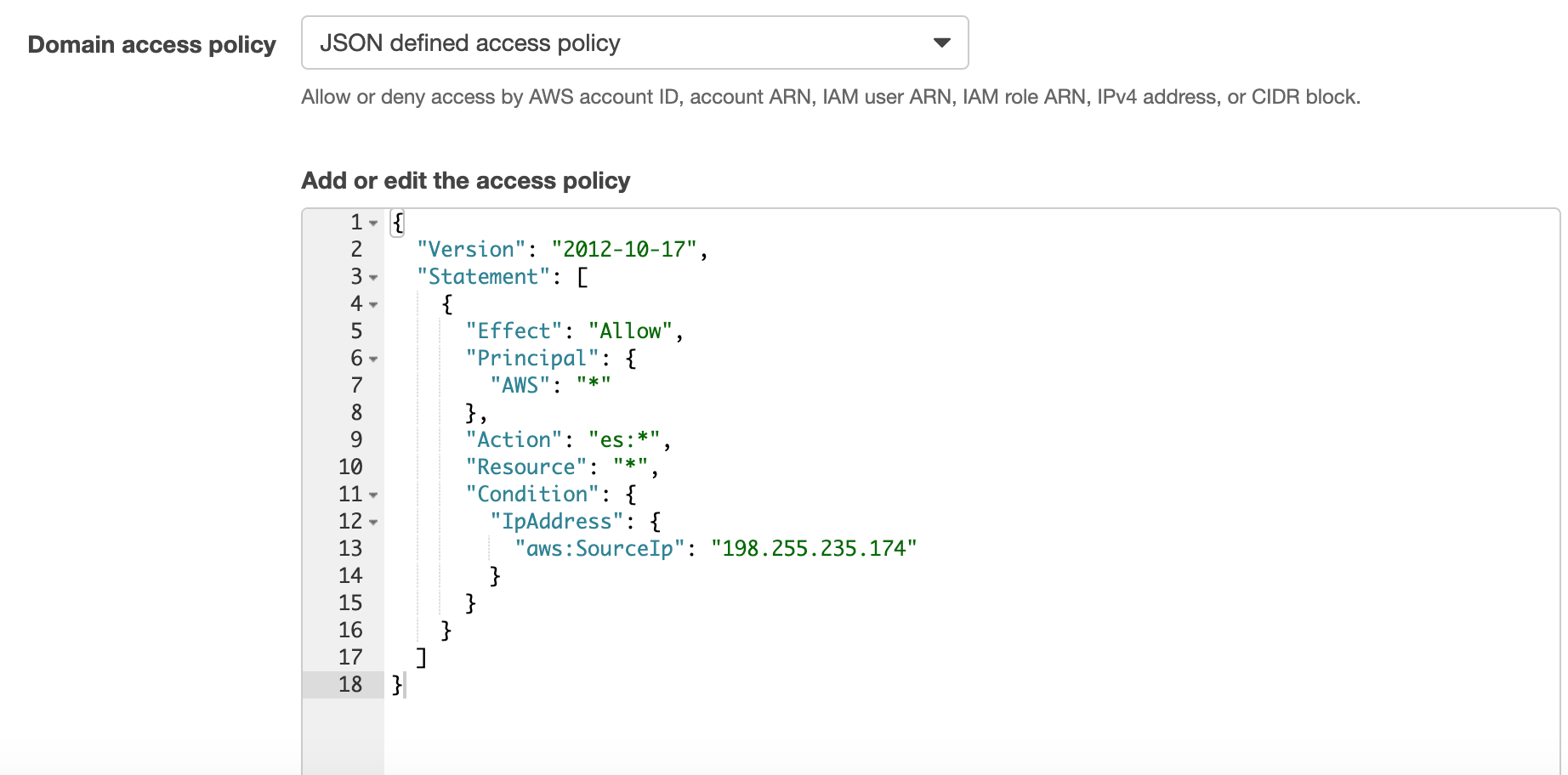This screenshot has width=1568, height=775.
Task: Click the "Allow" effect value
Action: coord(630,331)
